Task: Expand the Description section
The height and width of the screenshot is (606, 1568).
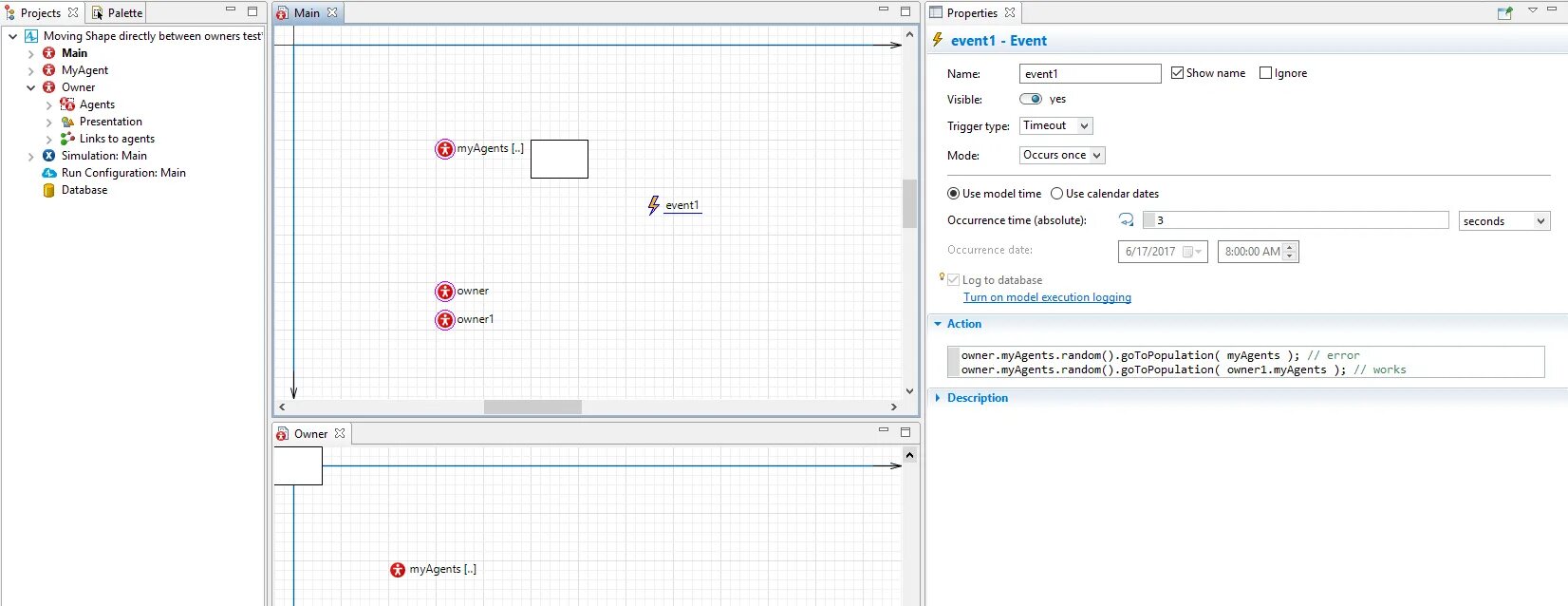Action: [x=938, y=398]
